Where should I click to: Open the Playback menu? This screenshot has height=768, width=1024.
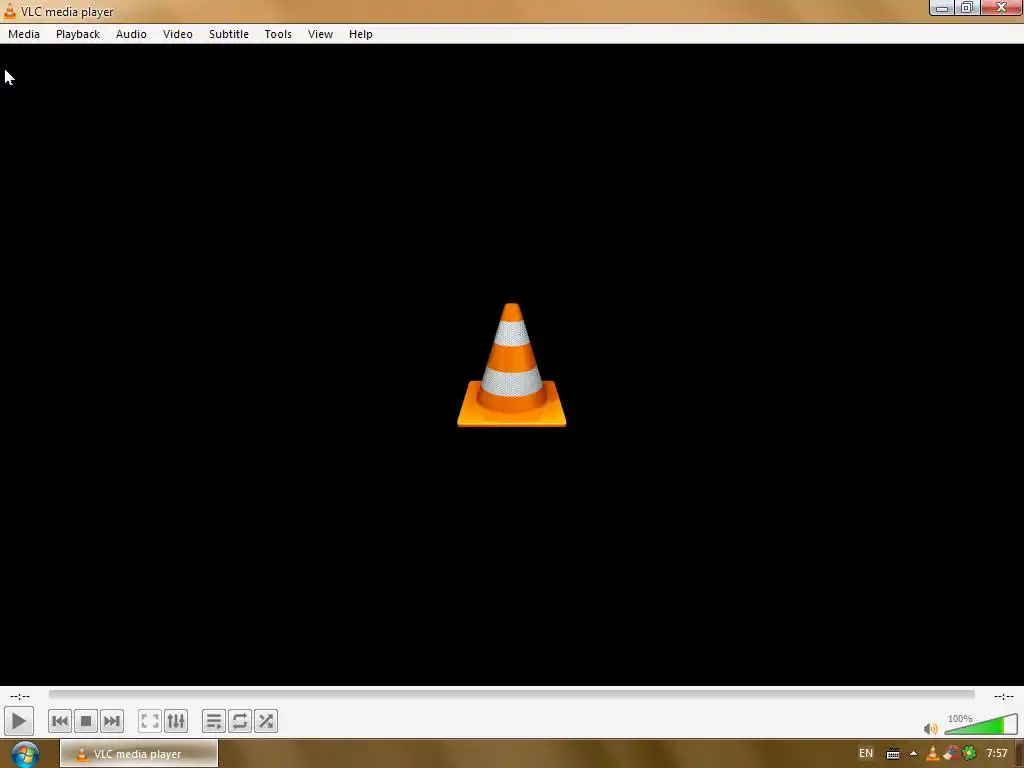[x=78, y=34]
